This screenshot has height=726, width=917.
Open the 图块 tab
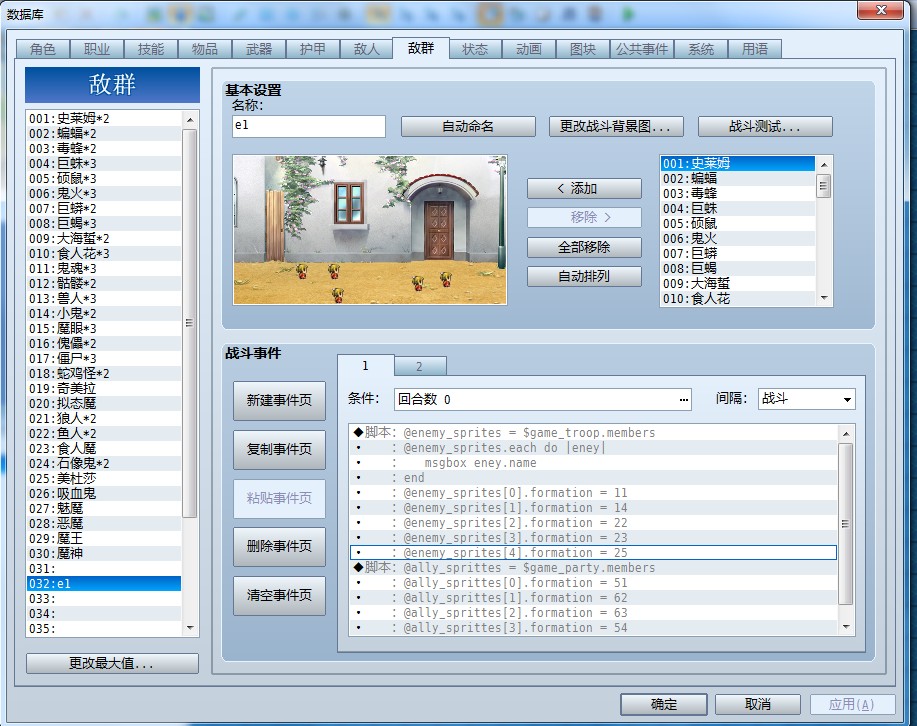pyautogui.click(x=582, y=49)
